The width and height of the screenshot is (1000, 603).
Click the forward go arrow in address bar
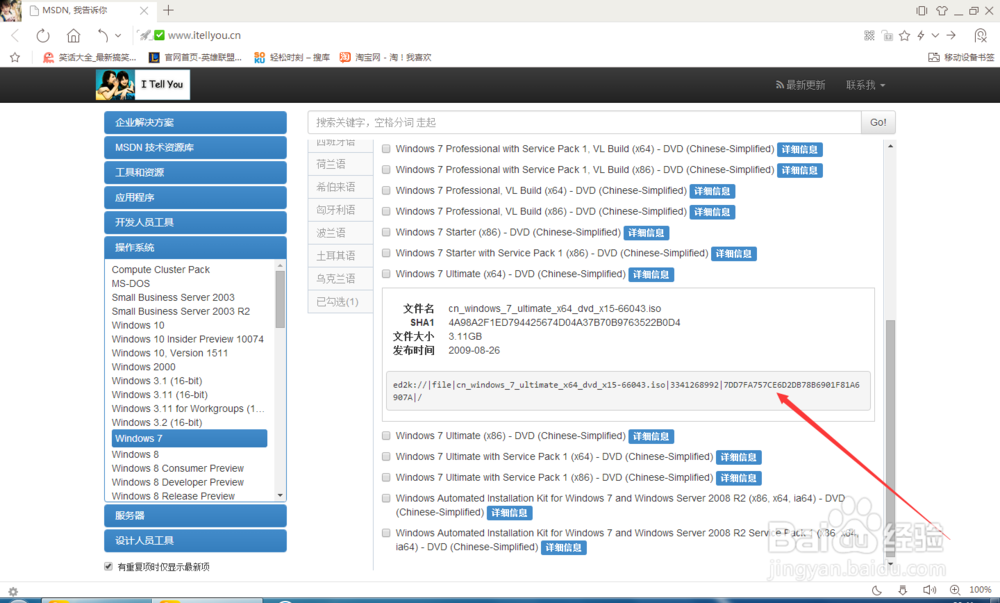click(951, 36)
